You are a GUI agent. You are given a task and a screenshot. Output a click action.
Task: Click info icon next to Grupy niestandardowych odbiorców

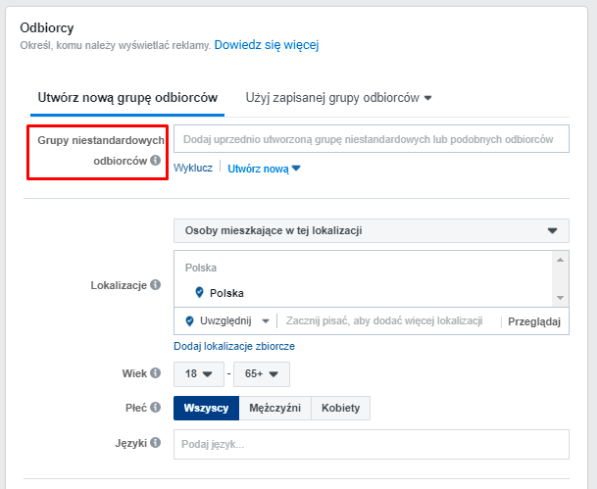coord(155,160)
